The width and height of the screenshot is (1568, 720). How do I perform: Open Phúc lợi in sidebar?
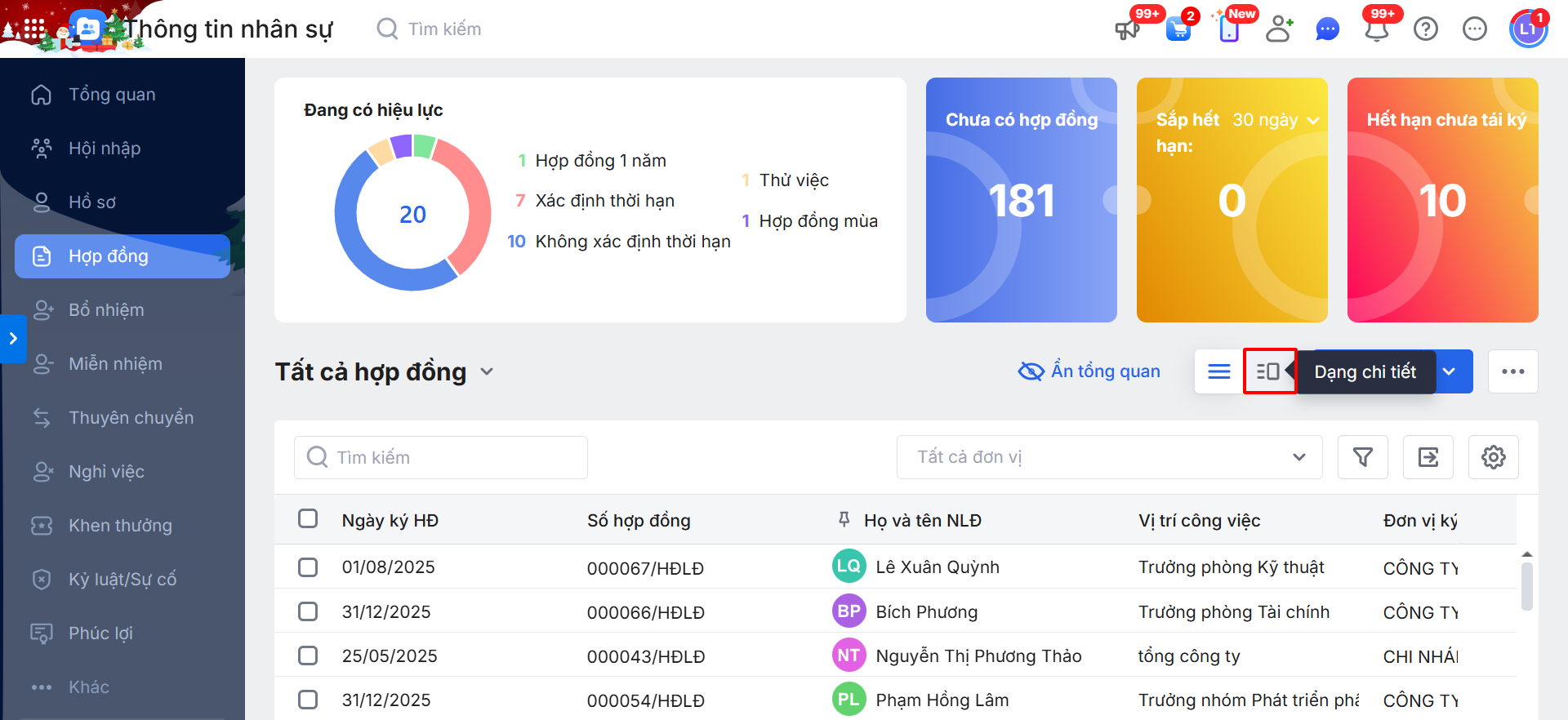pyautogui.click(x=122, y=633)
